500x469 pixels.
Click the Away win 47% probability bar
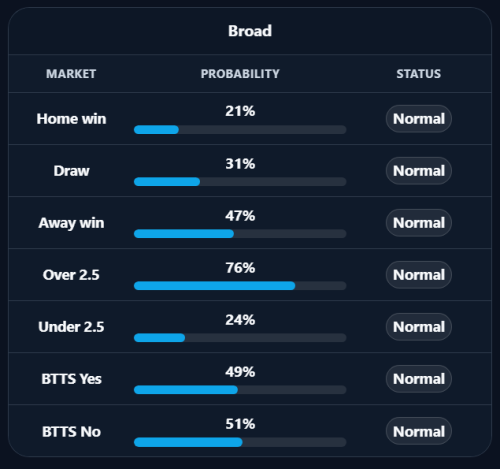(x=240, y=234)
